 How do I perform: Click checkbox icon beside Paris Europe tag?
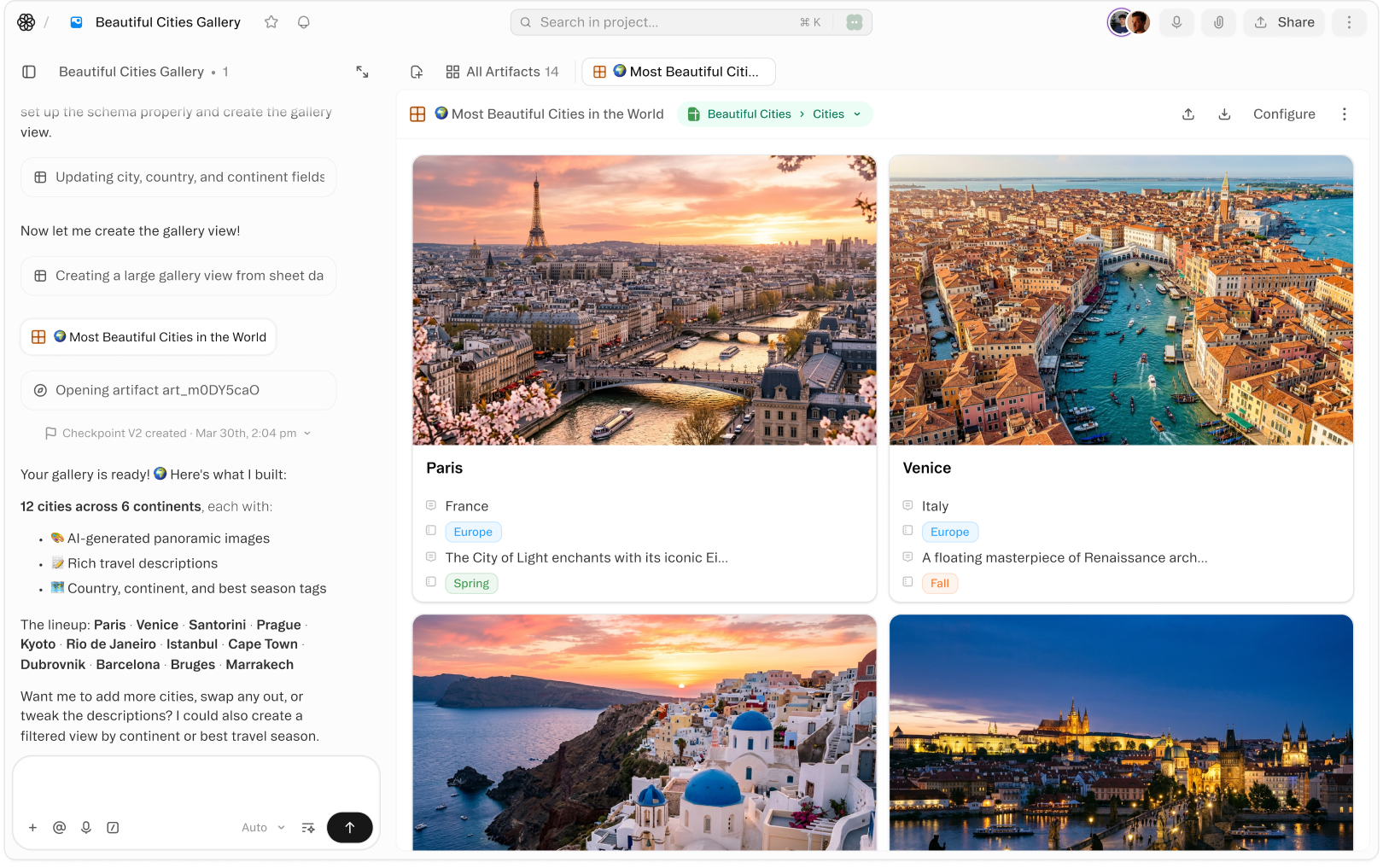[431, 531]
